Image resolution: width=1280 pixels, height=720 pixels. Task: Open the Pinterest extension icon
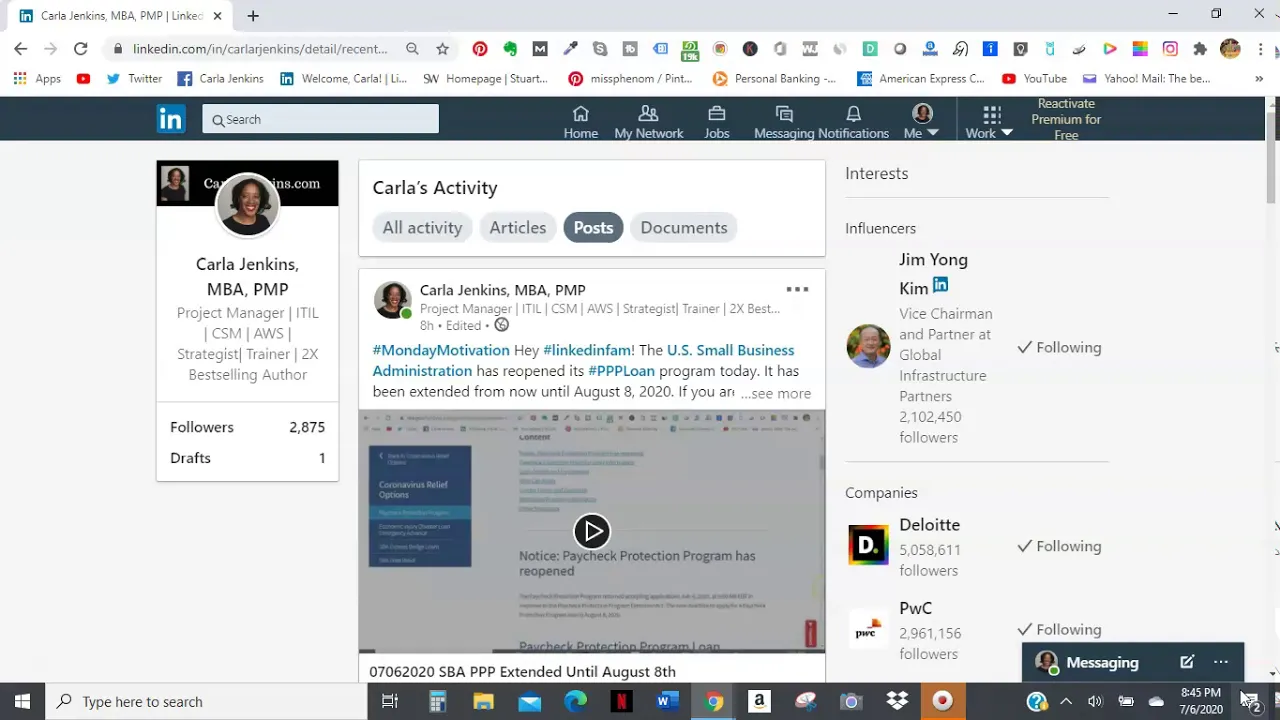(480, 49)
